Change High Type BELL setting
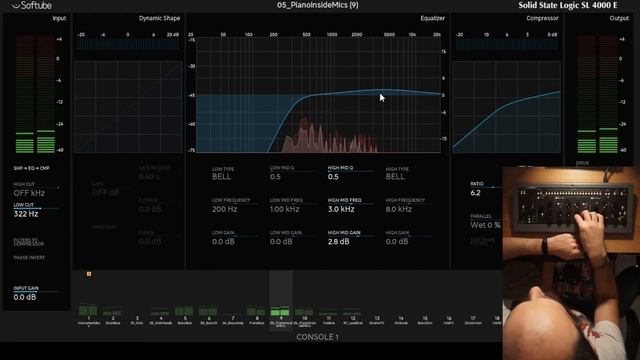The height and width of the screenshot is (360, 640). [396, 174]
